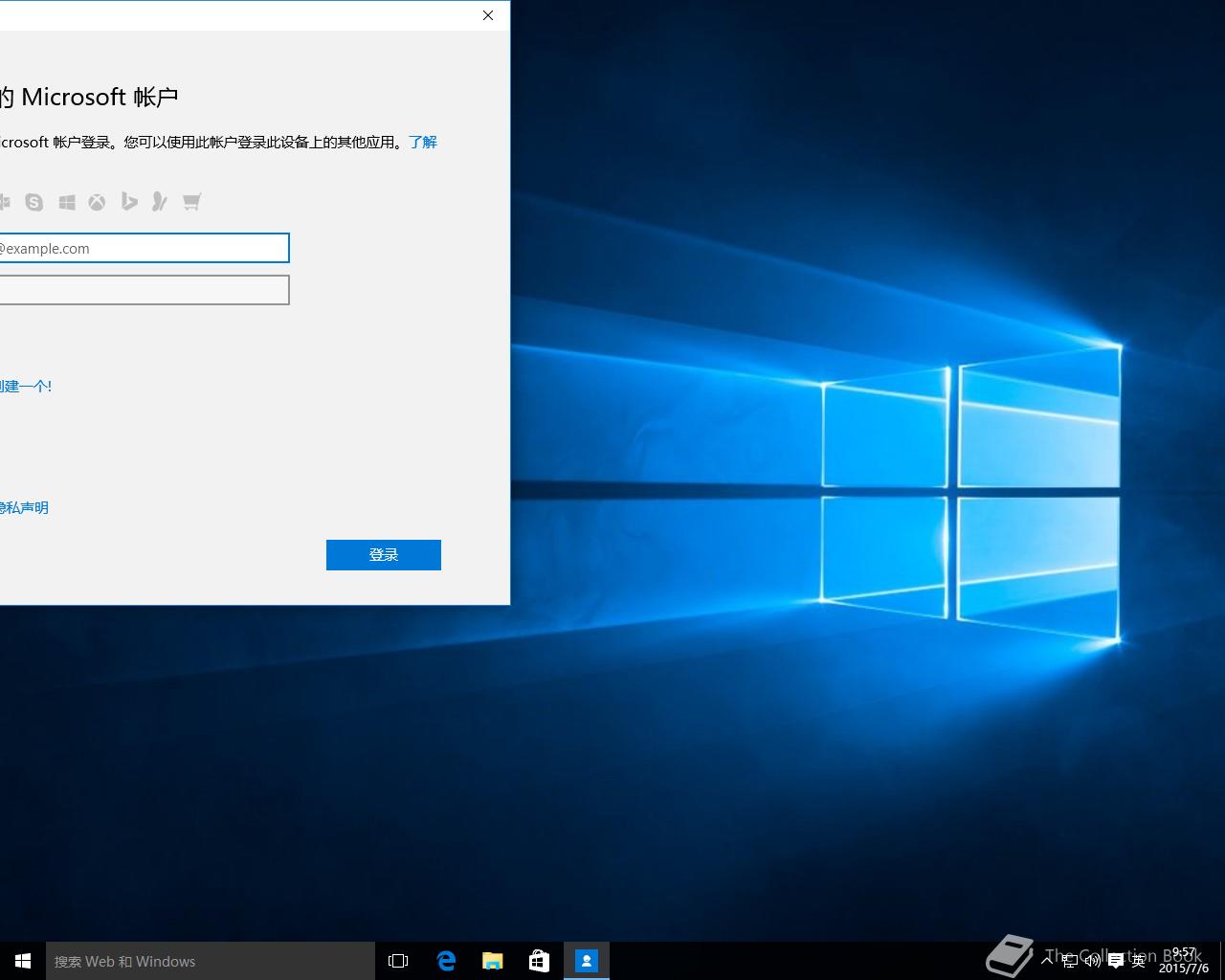Click the Bing service icon
Screen dimensions: 1225x980
[129, 202]
